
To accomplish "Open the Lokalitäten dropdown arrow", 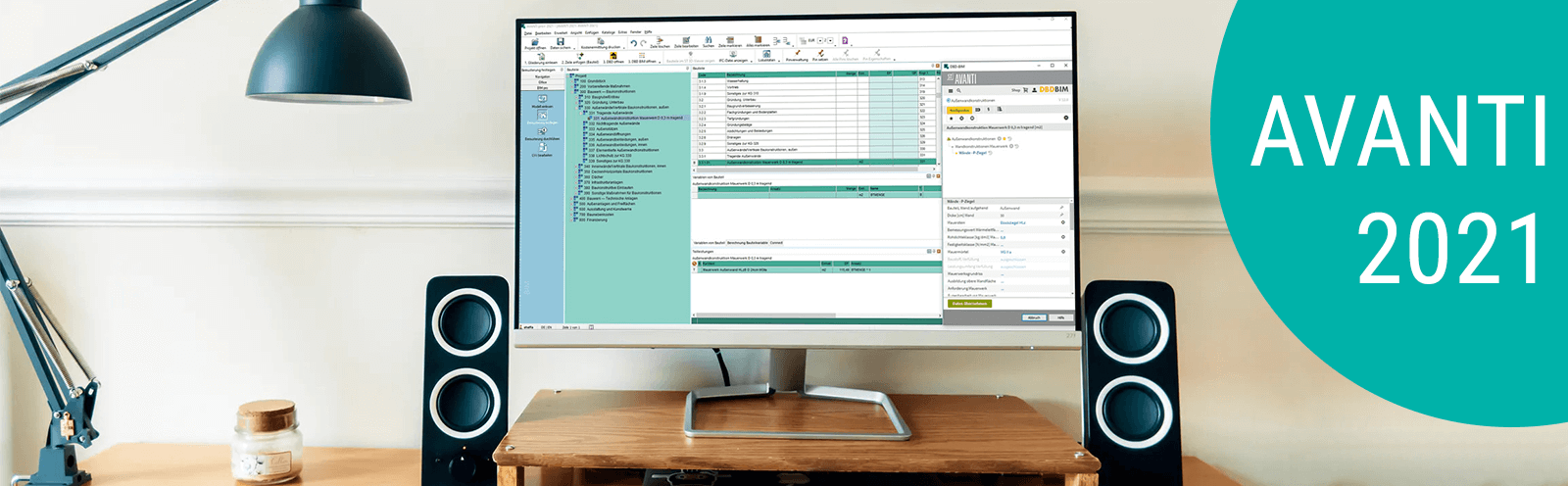I will [x=779, y=61].
